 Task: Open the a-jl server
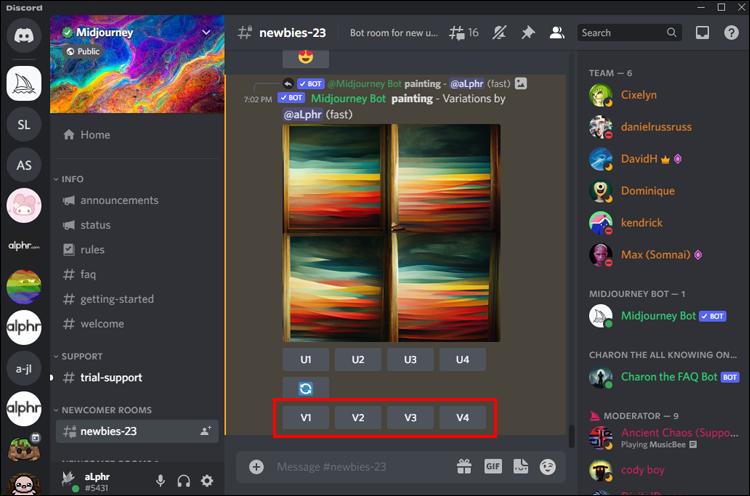(23, 368)
